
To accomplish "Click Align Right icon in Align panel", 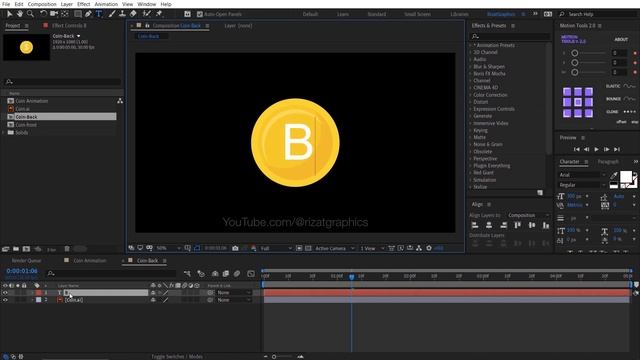I will pos(504,225).
